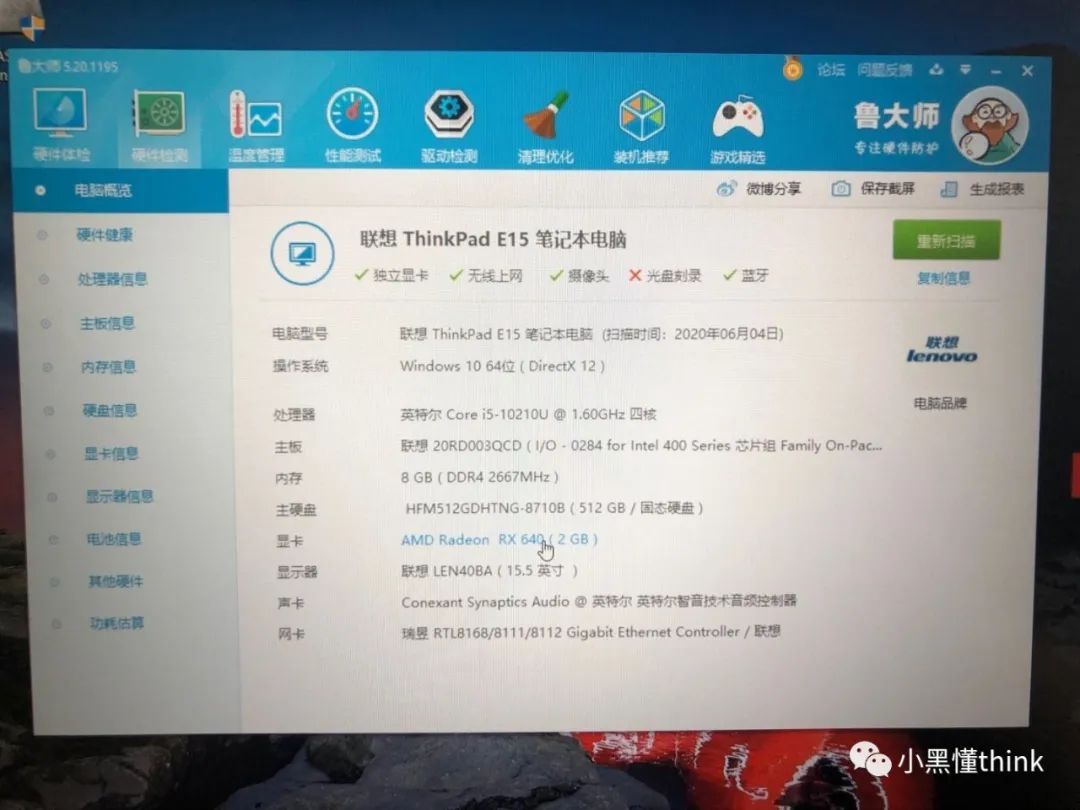Click the HFM512GDHTNG-8710B disk text
This screenshot has height=810, width=1080.
(554, 508)
